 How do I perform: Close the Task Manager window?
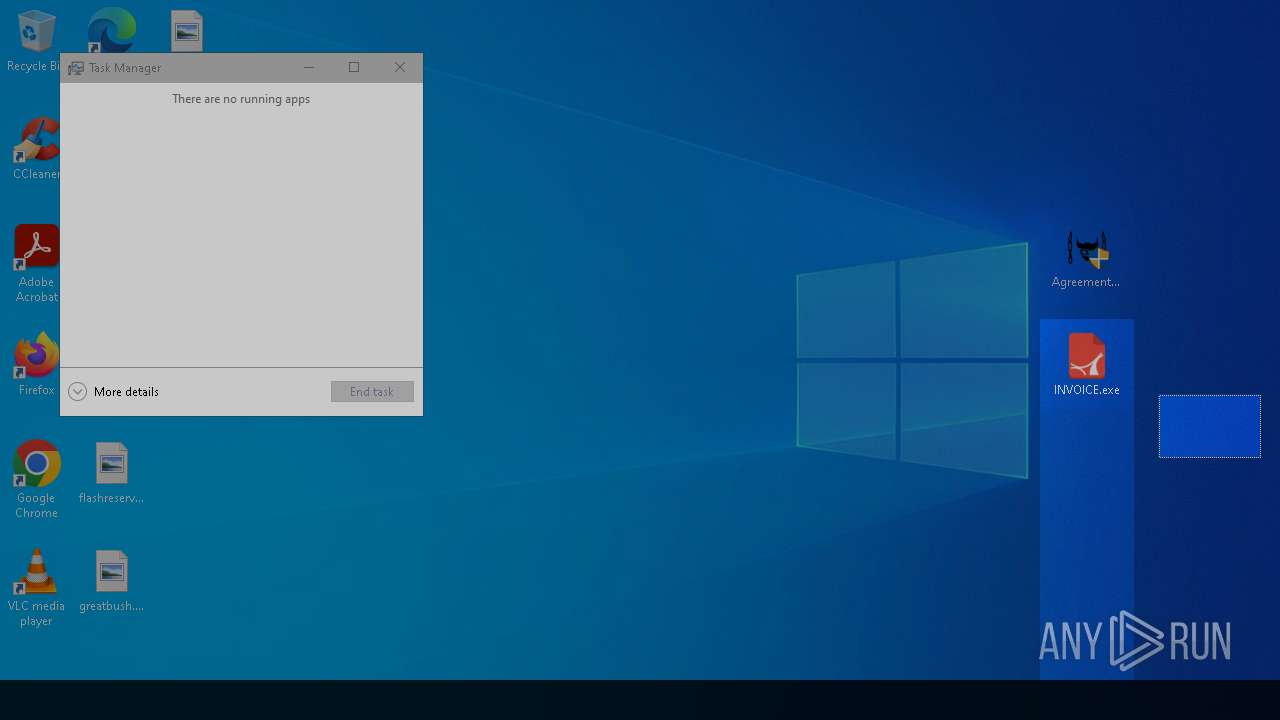click(400, 68)
